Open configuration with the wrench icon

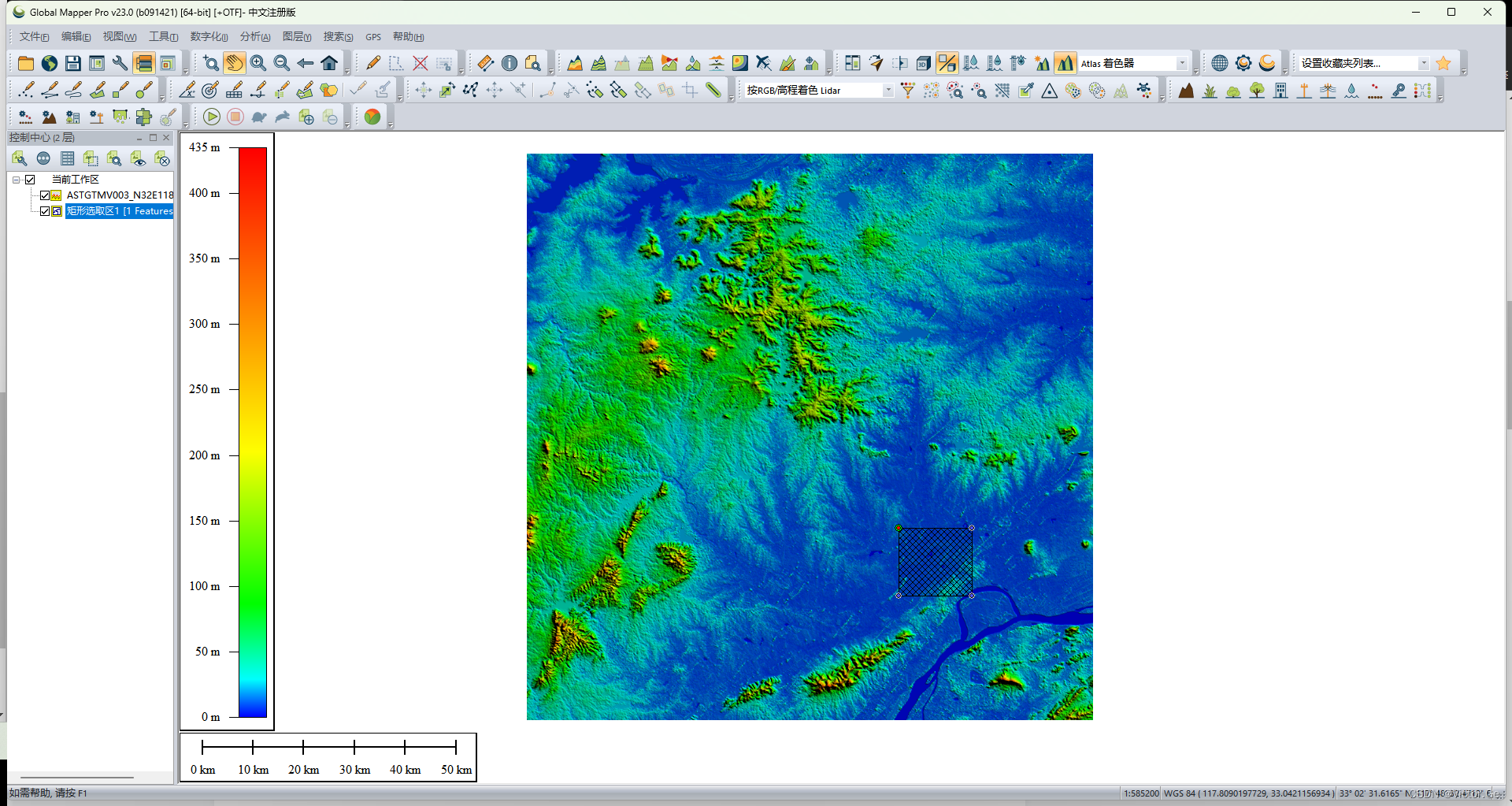120,63
